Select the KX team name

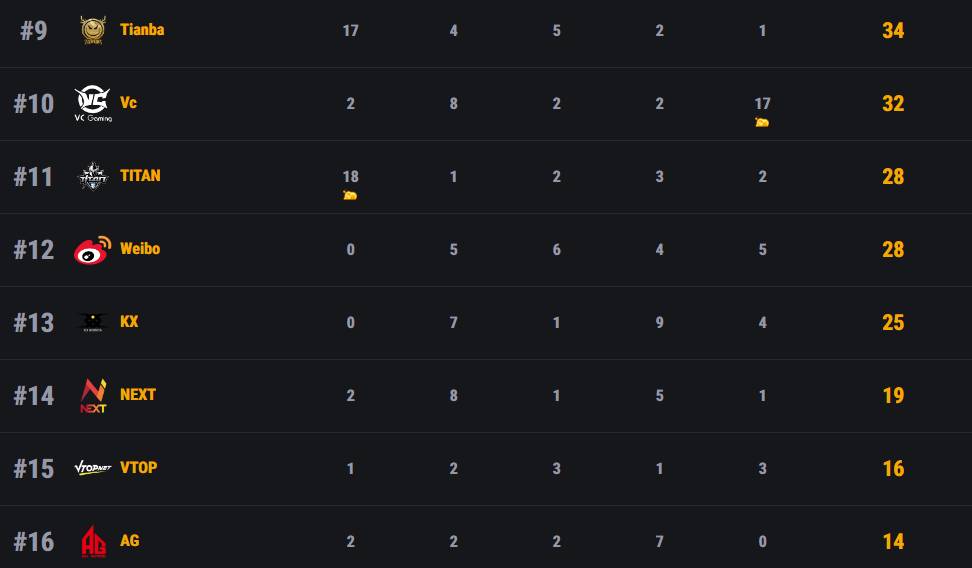(x=129, y=322)
